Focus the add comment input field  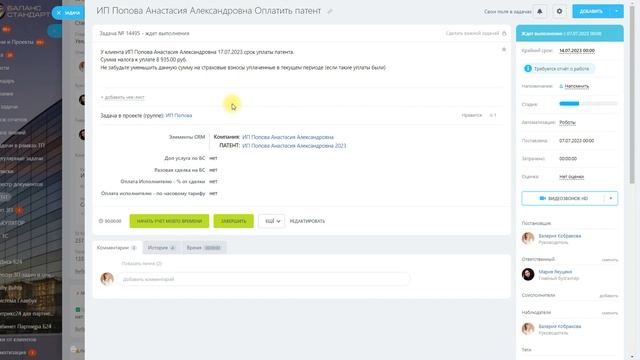tap(264, 279)
